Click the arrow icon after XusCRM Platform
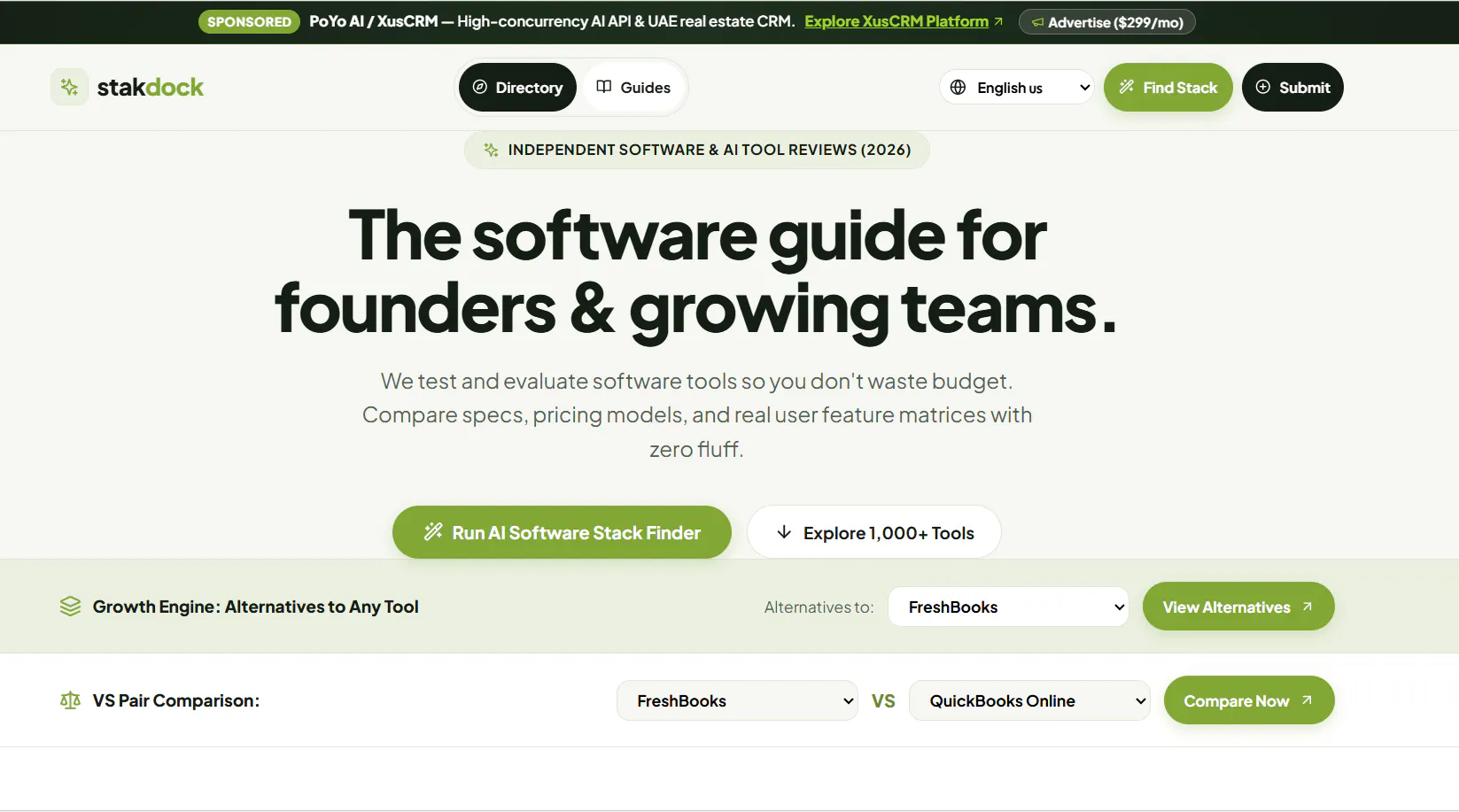The image size is (1459, 812). tap(998, 21)
